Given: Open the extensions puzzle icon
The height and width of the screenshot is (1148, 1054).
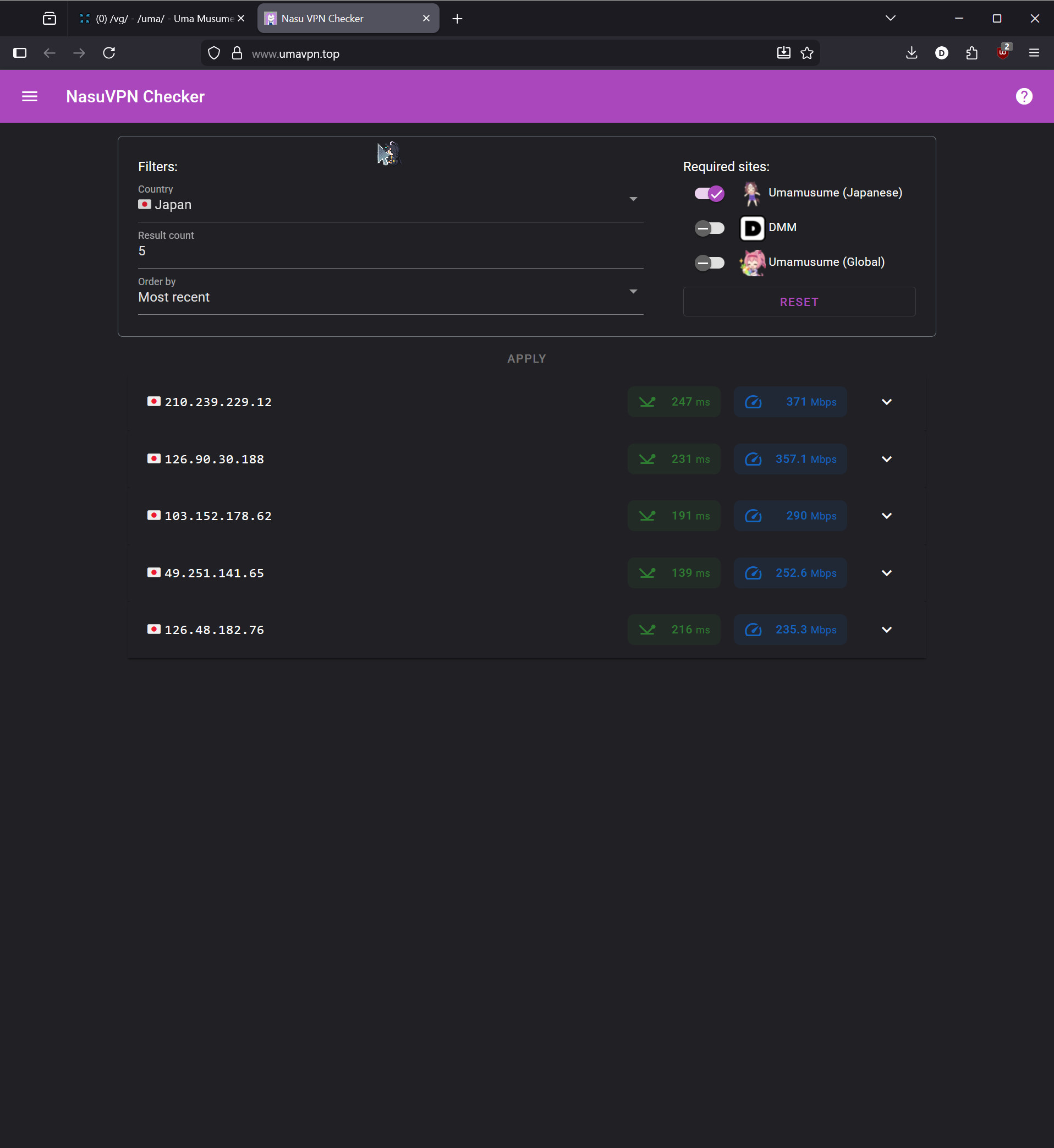Looking at the screenshot, I should click(972, 53).
